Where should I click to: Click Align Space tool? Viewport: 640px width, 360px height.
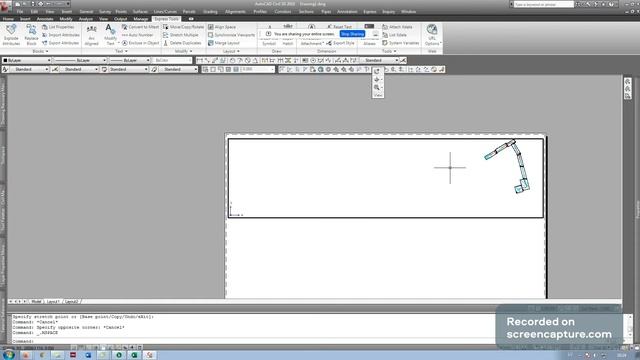[222, 27]
